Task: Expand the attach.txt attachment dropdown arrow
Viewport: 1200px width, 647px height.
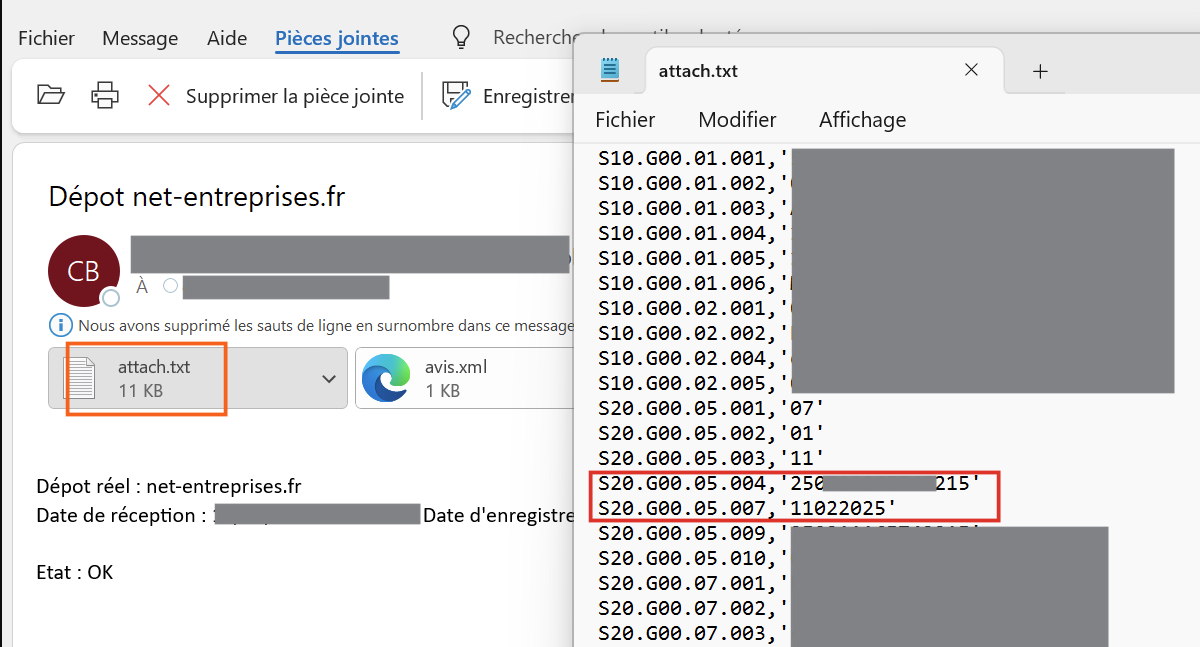Action: (328, 378)
